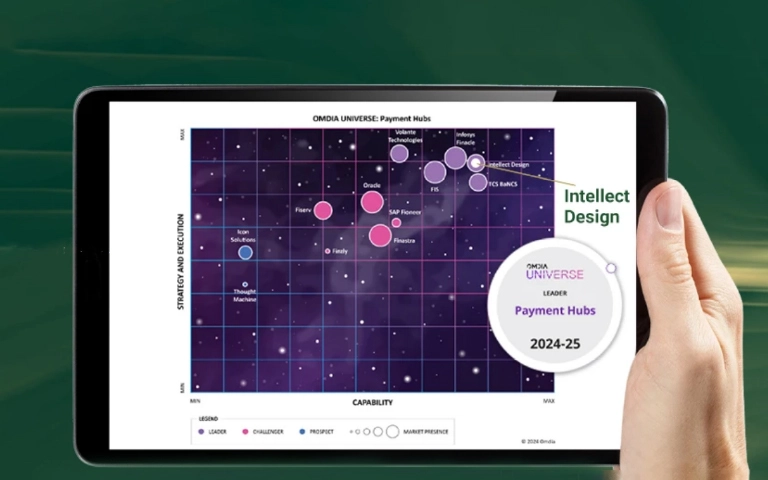Screen dimensions: 768x480
Task: Click the largest Market Presence legend circle
Action: [392, 432]
